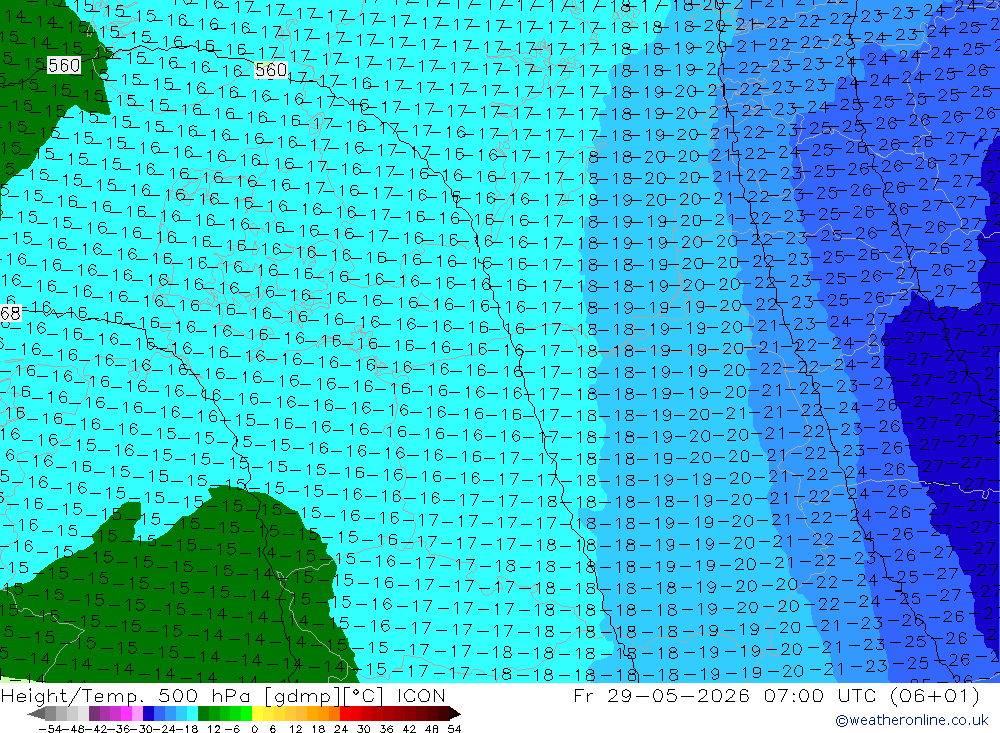Click the '-18' legend value
Viewport: 1000px width, 733px height.
pos(187,729)
